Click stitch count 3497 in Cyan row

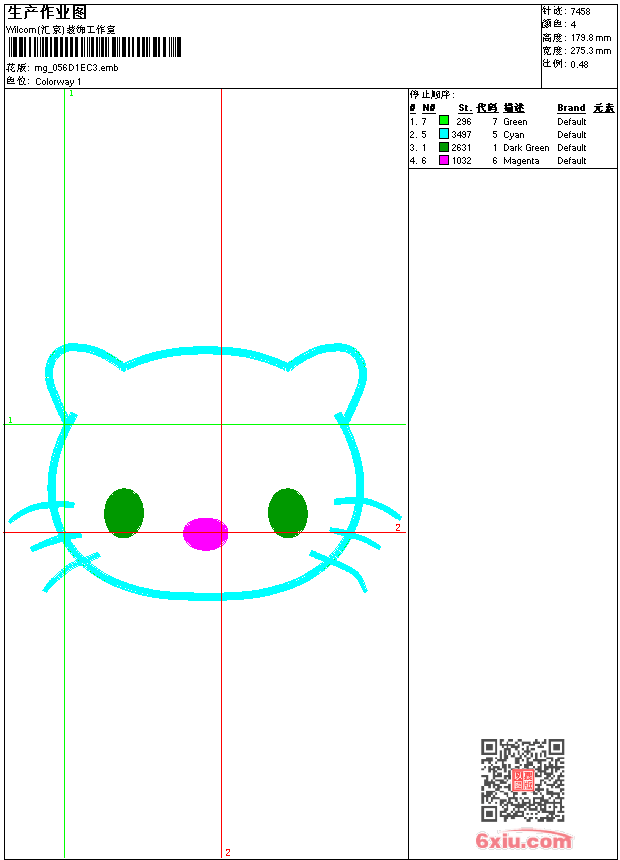coord(461,135)
